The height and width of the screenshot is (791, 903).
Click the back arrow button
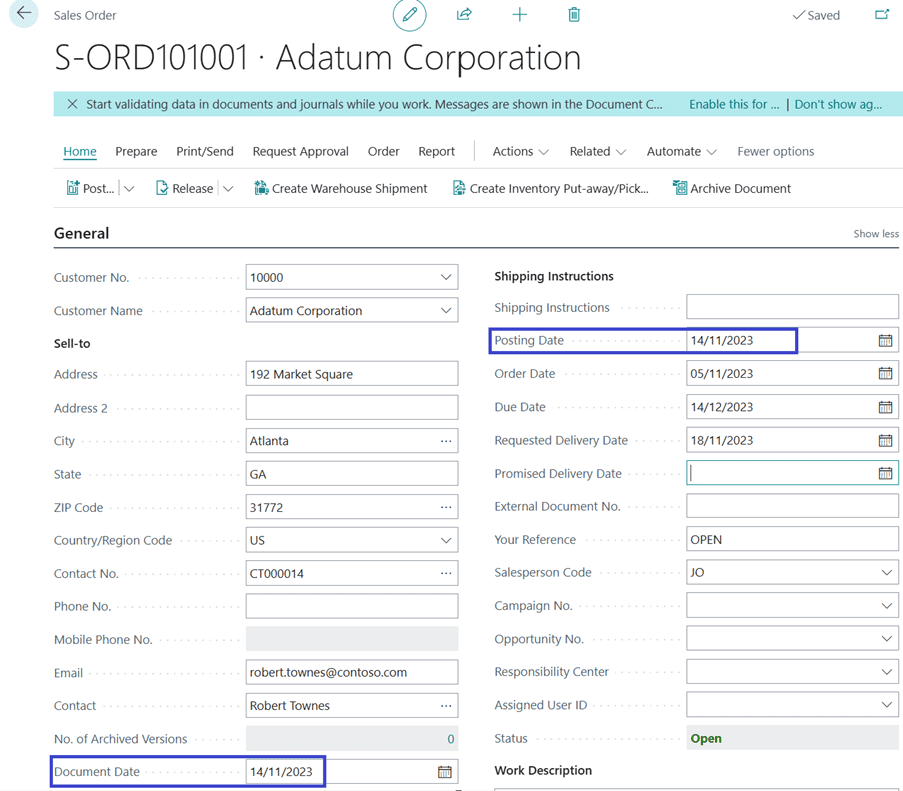(23, 14)
